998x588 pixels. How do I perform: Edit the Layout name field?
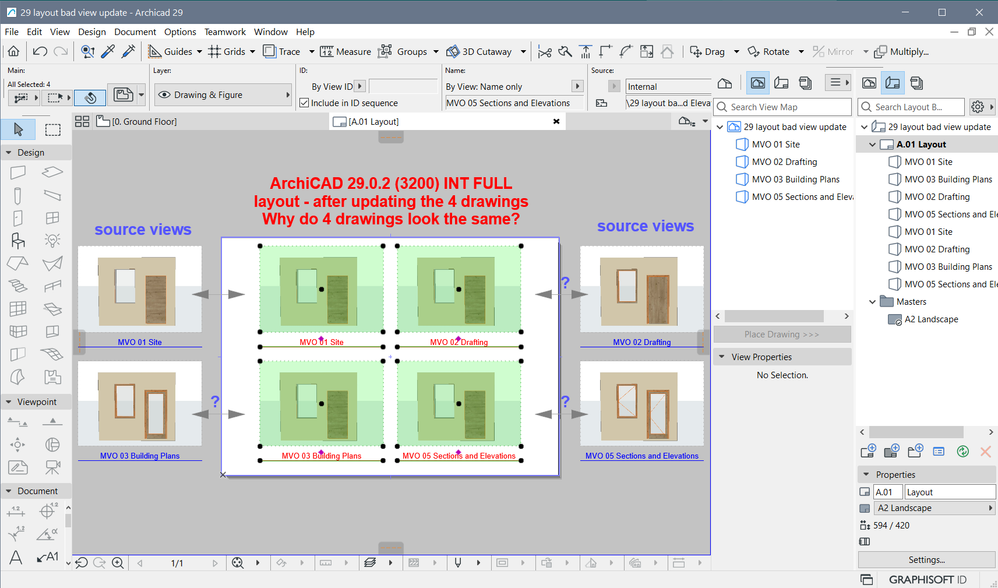coord(949,492)
